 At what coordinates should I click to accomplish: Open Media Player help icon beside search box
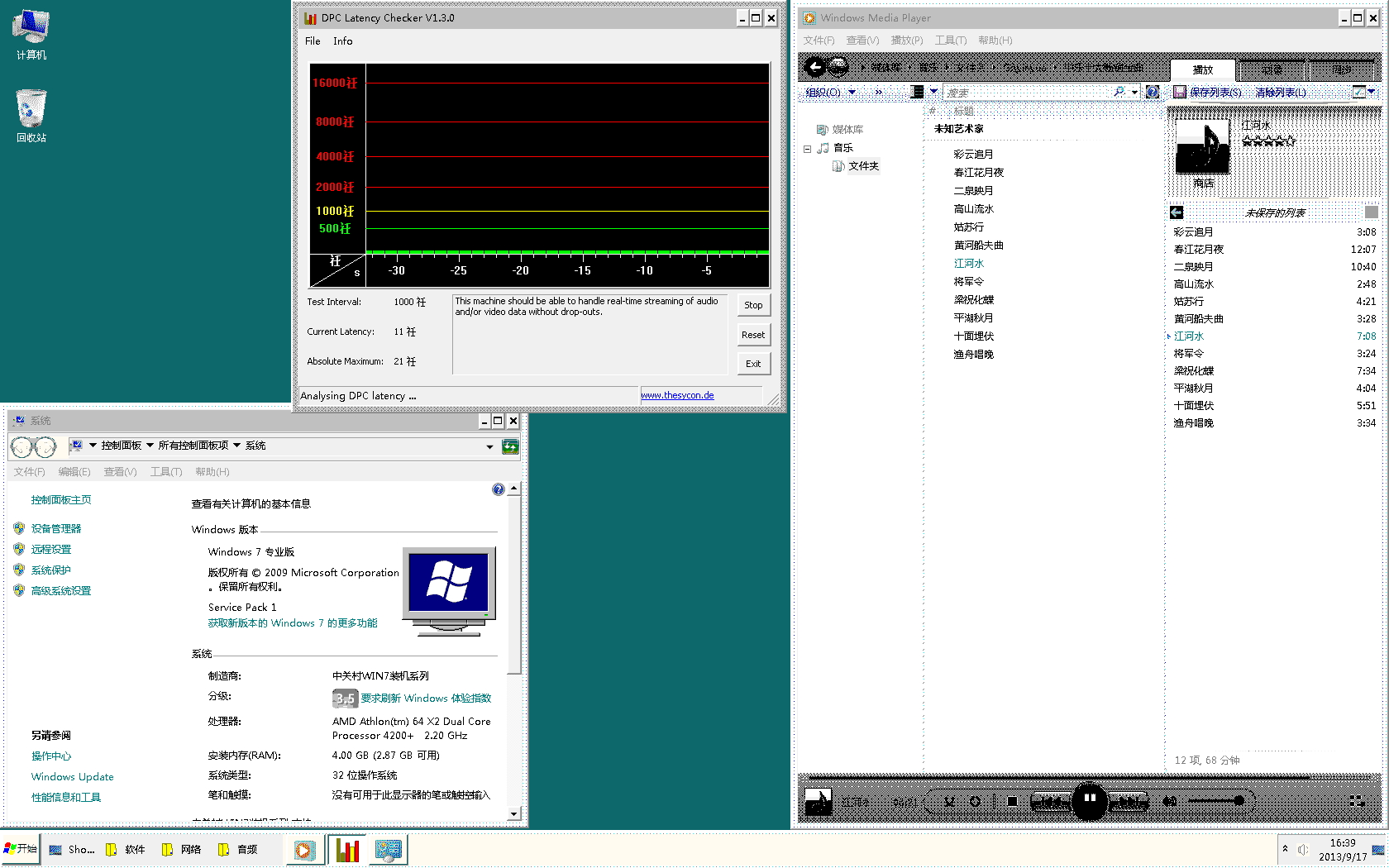point(1152,92)
